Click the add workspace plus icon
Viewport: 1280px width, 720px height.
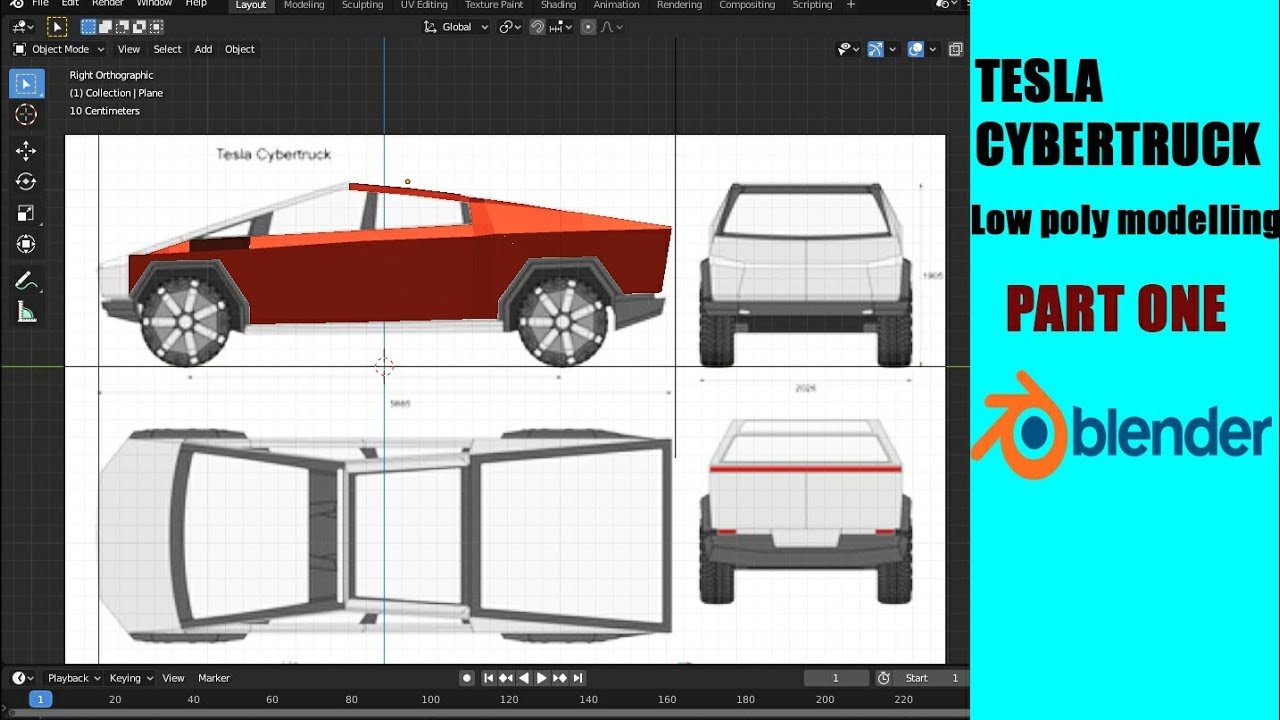(x=851, y=5)
